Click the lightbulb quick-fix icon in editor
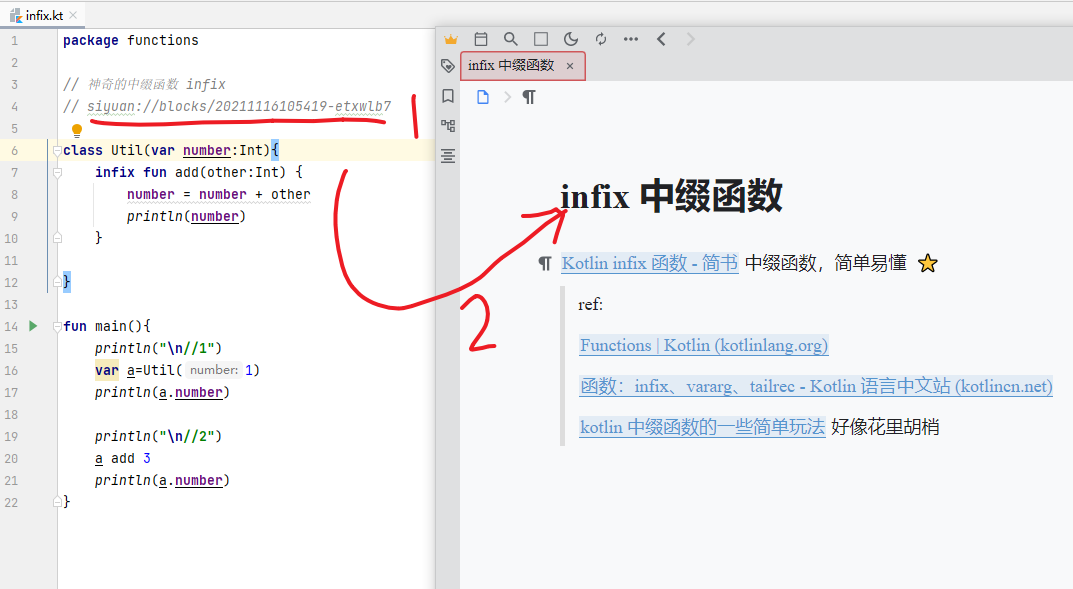Image resolution: width=1073 pixels, height=589 pixels. (77, 129)
